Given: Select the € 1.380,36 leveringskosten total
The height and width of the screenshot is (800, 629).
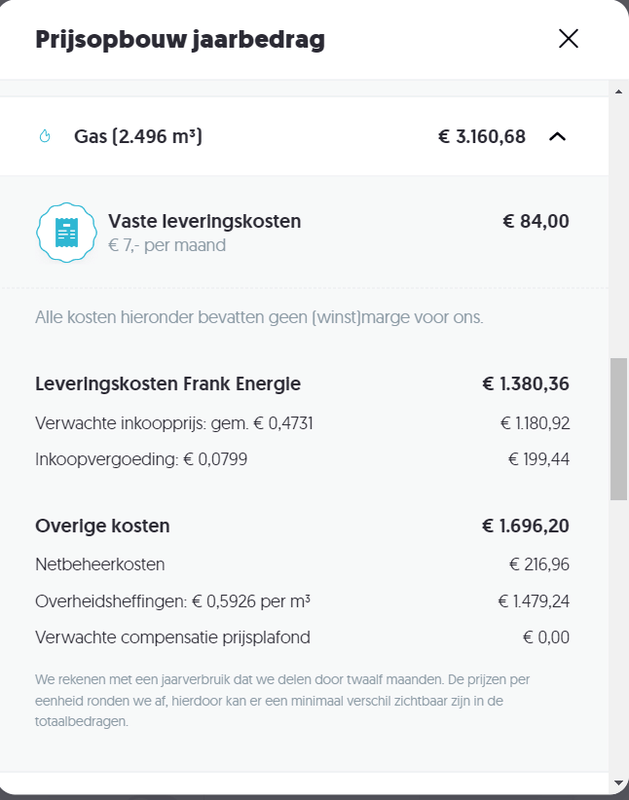Looking at the screenshot, I should tap(525, 384).
